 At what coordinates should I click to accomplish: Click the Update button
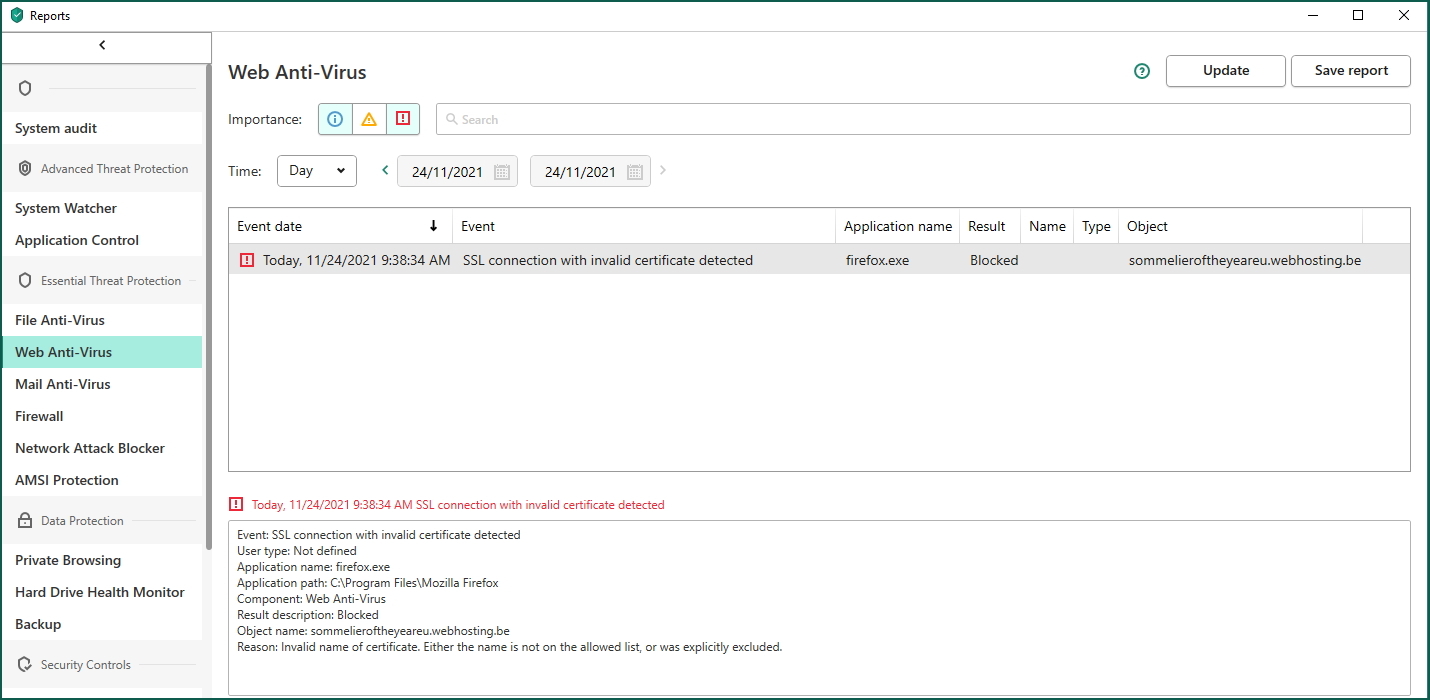[x=1225, y=71]
